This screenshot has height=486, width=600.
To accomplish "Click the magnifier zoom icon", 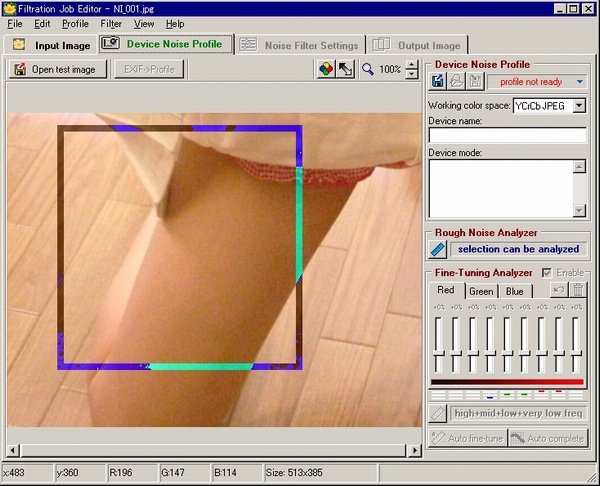I will coord(368,69).
